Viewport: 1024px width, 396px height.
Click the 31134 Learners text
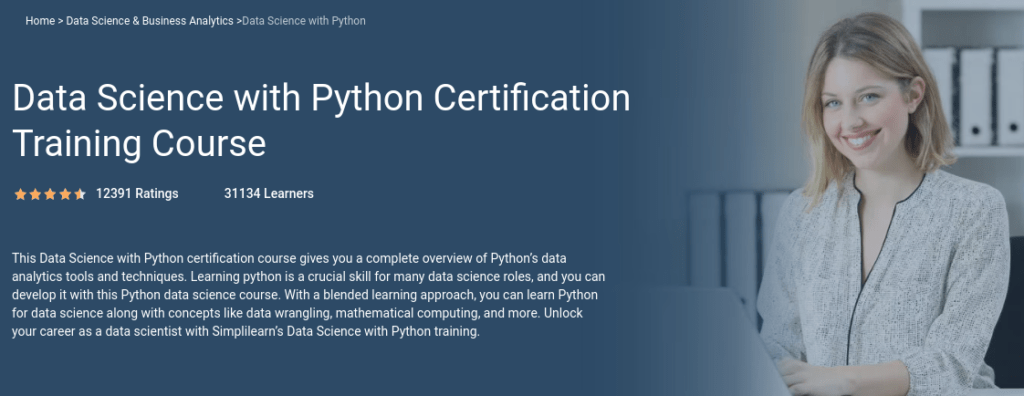(268, 194)
